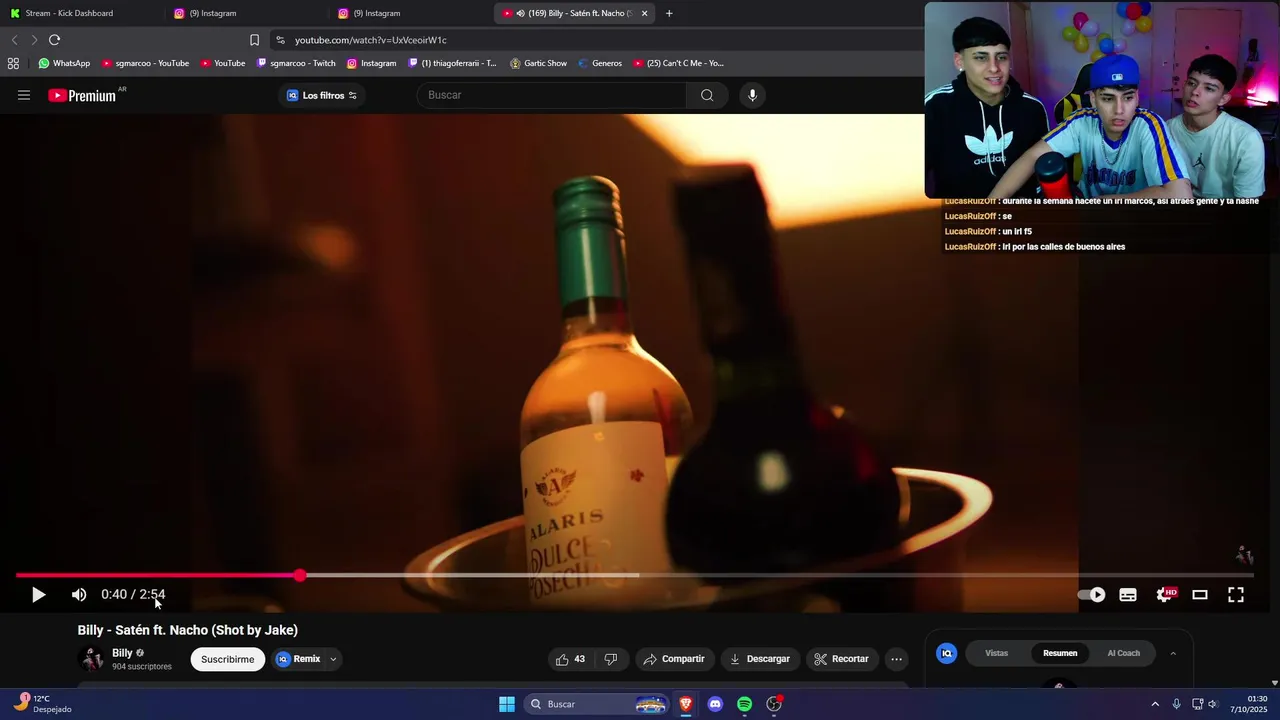Collapse side panel with chevron up
This screenshot has width=1280, height=720.
click(1173, 653)
